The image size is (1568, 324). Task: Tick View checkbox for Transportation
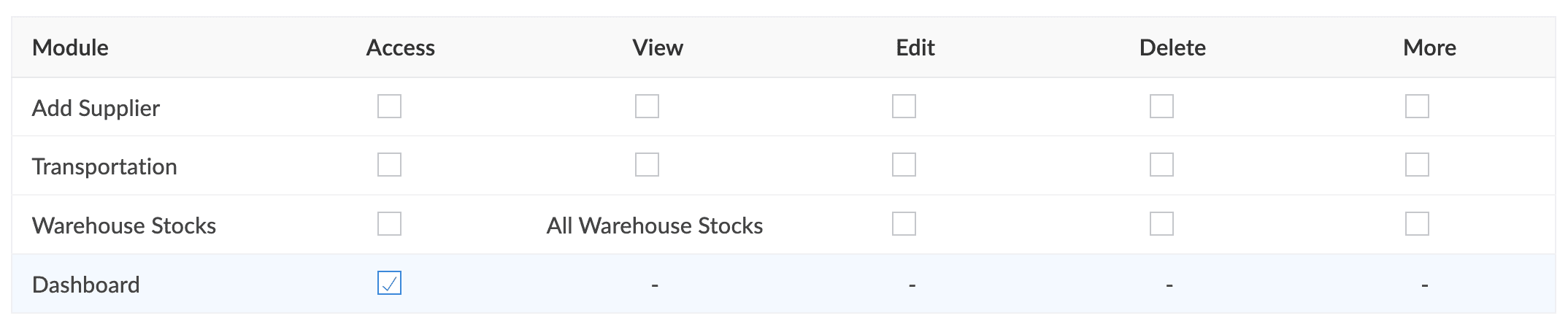tap(647, 165)
